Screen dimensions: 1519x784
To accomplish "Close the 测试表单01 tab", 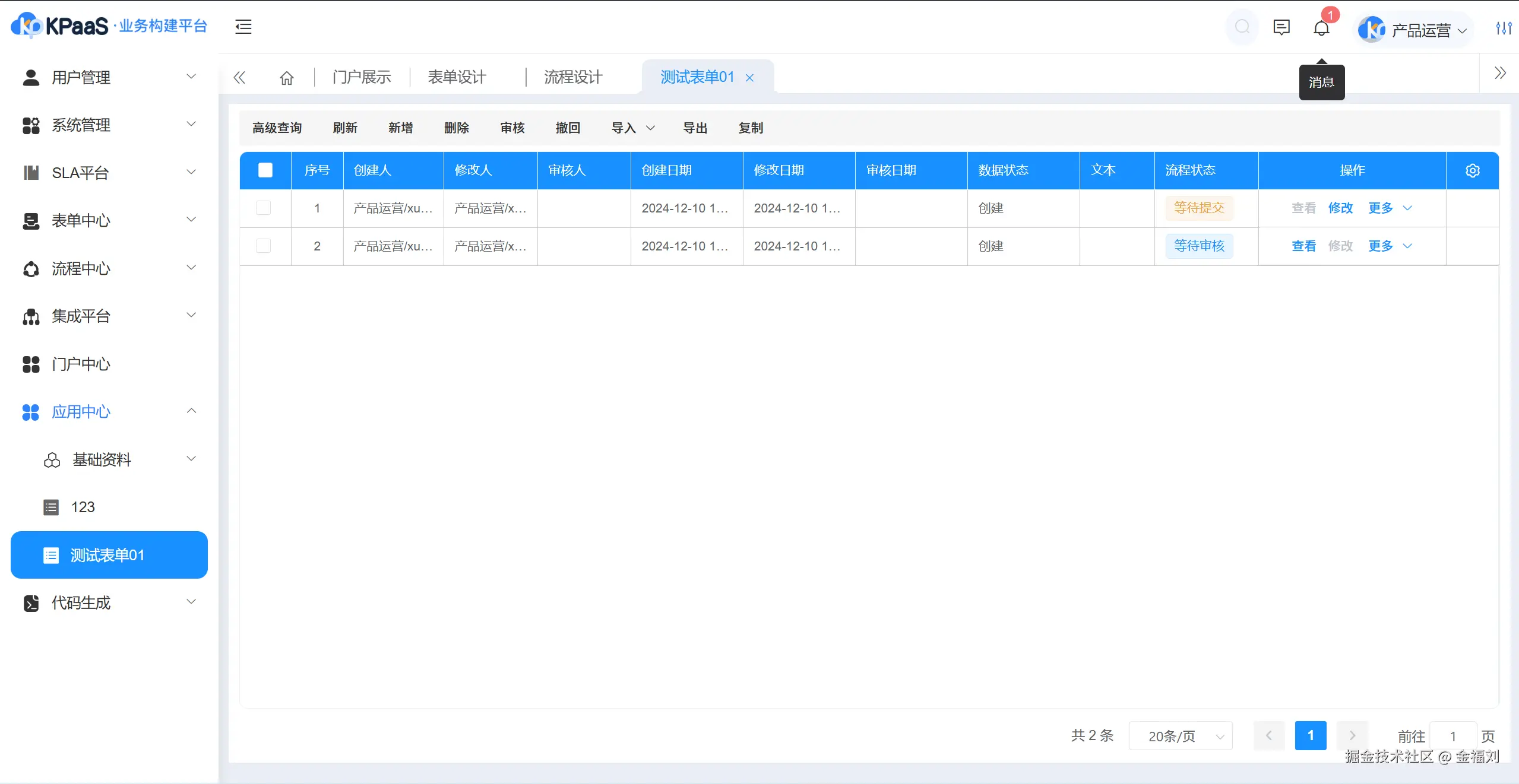I will 750,78.
